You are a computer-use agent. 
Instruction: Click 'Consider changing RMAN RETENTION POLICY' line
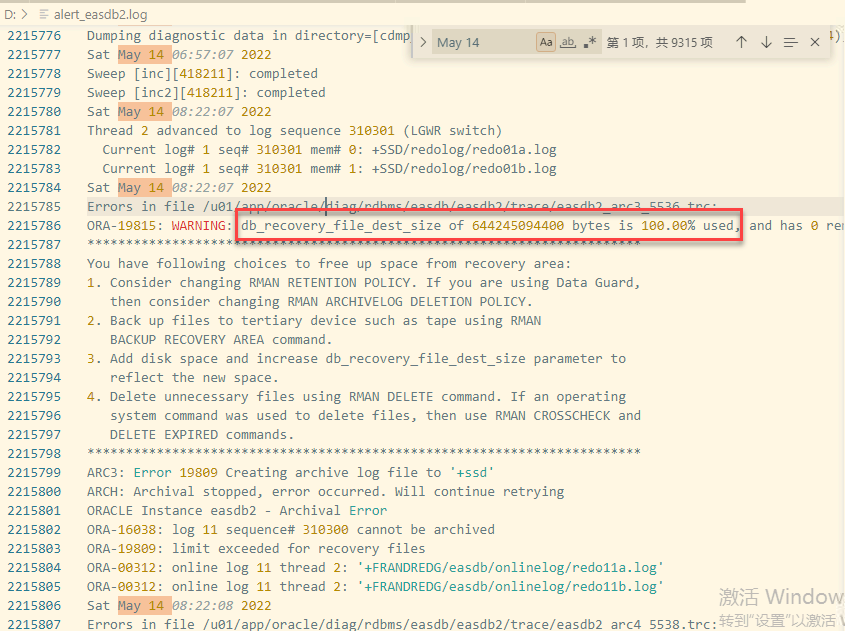(x=363, y=283)
